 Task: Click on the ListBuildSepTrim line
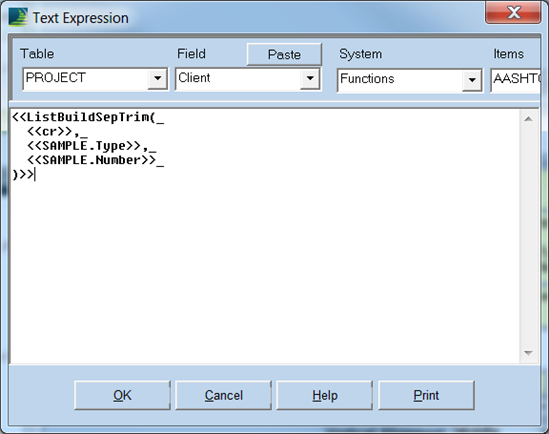[x=88, y=117]
